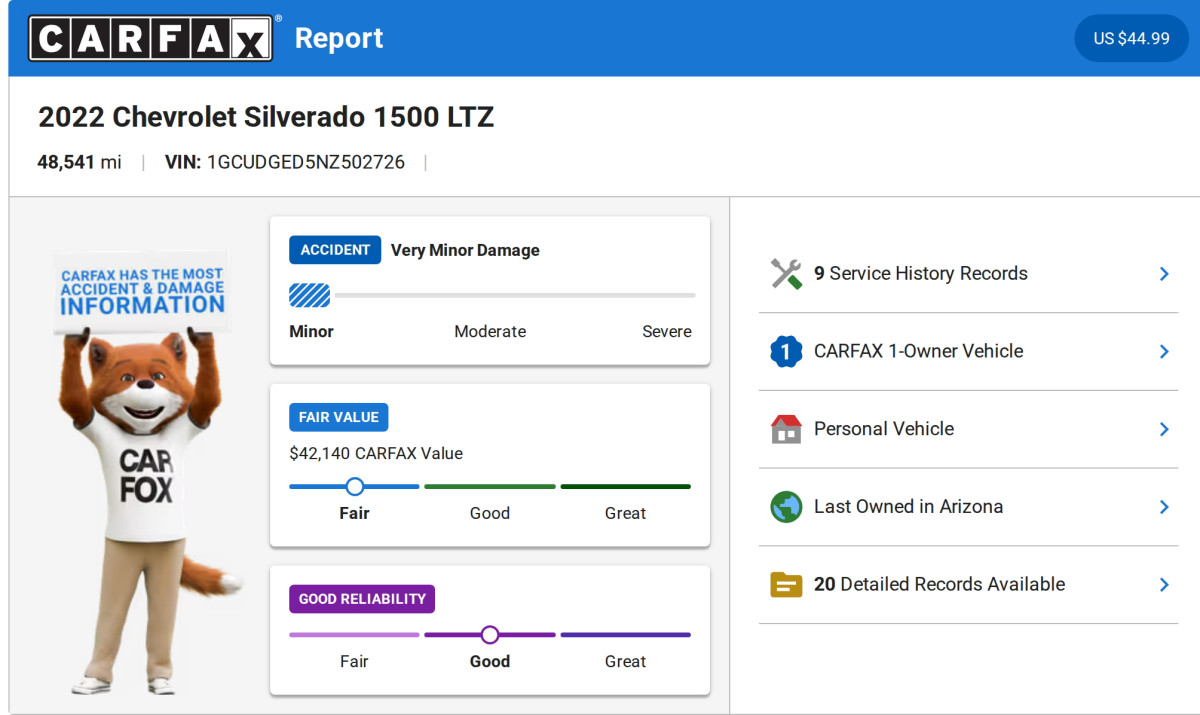Click the Moderate severity label
Viewport: 1200px width, 715px height.
(x=490, y=331)
